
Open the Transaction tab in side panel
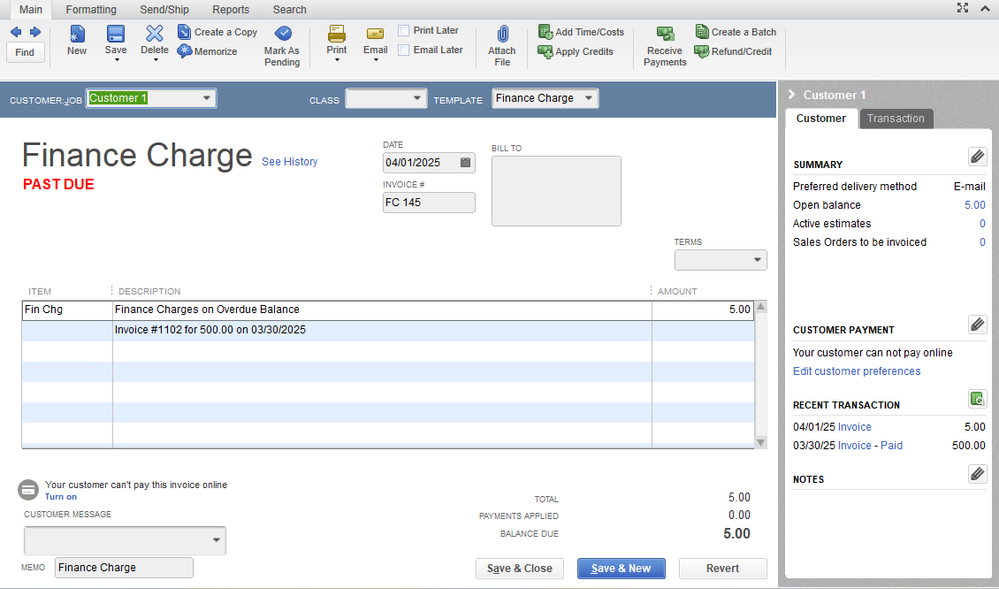(x=896, y=119)
